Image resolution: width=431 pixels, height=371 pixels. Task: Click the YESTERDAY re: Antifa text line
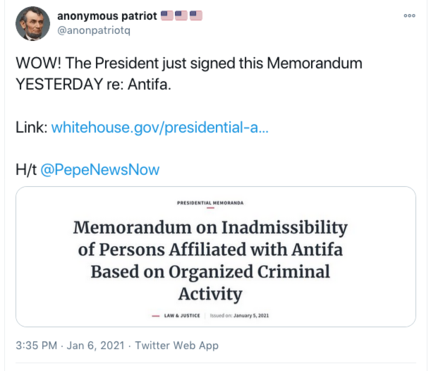point(93,84)
